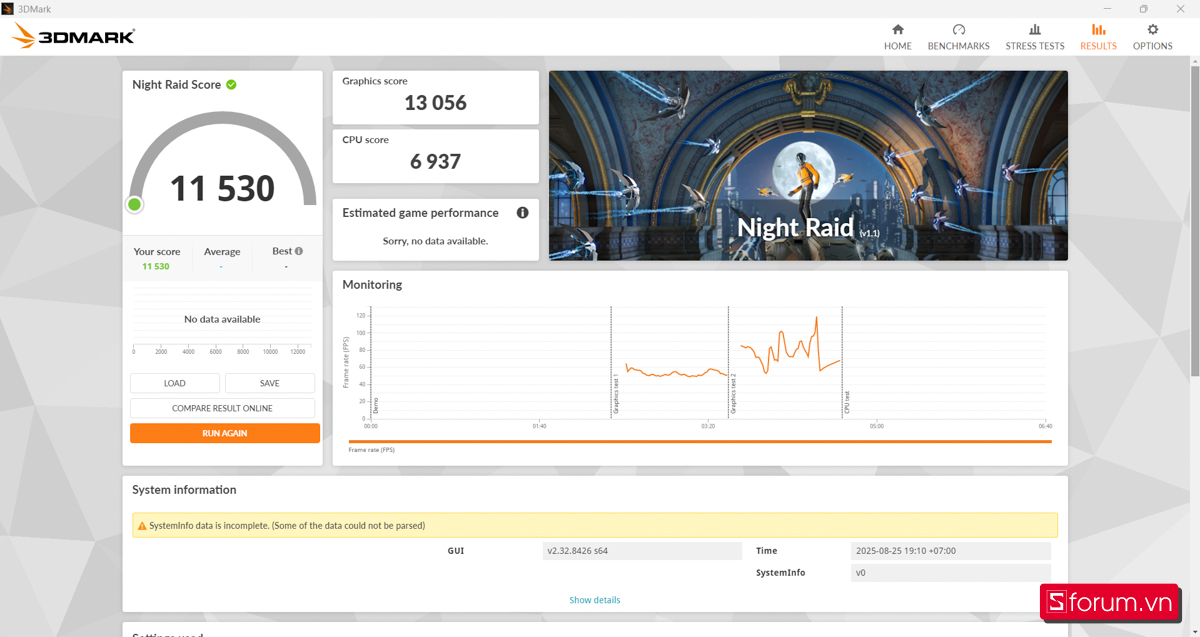The width and height of the screenshot is (1200, 637).
Task: Click the GUI version v2.32.8426 s64 field
Action: click(x=643, y=551)
